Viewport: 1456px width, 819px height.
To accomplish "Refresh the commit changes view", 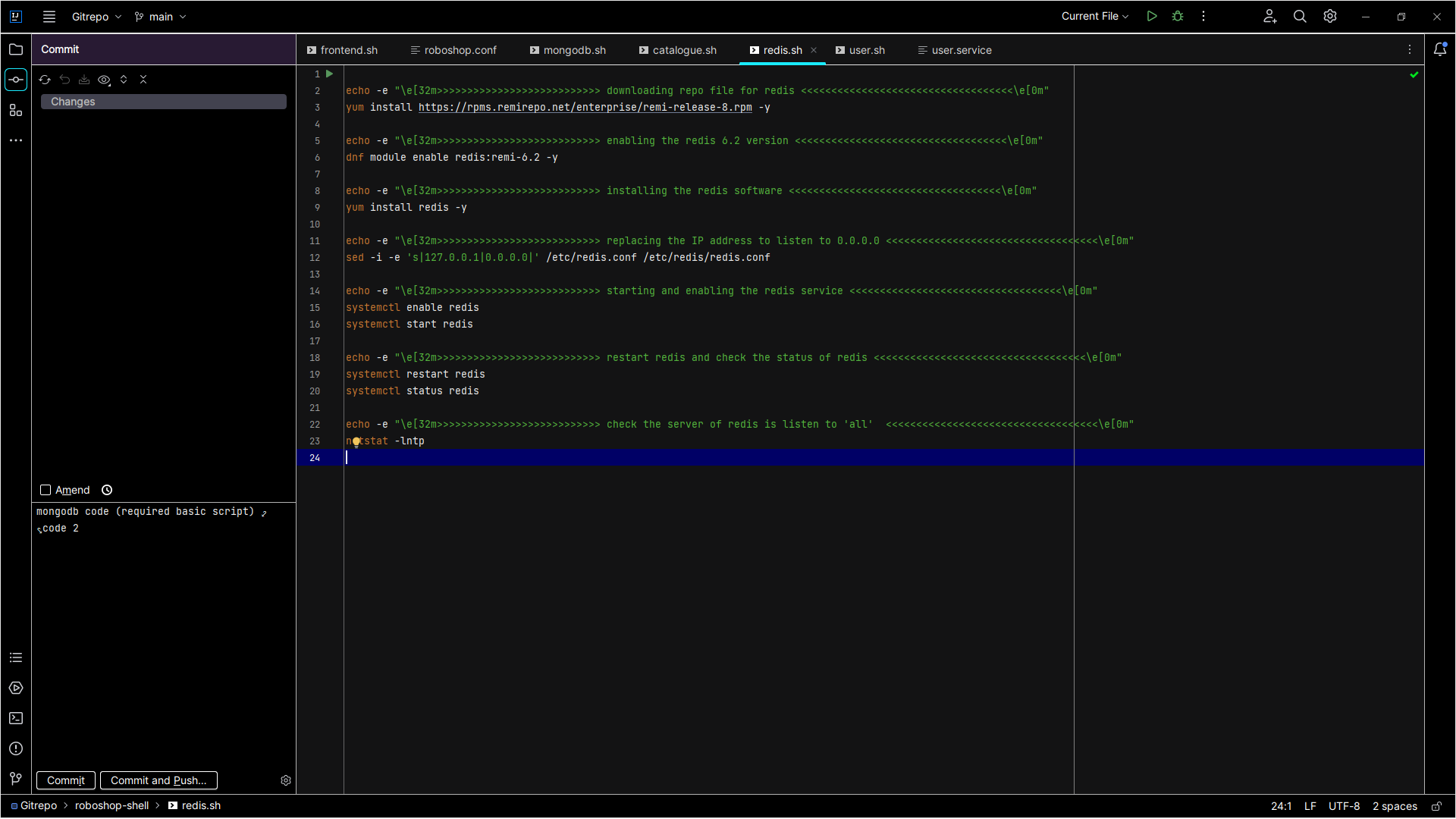I will tap(45, 79).
